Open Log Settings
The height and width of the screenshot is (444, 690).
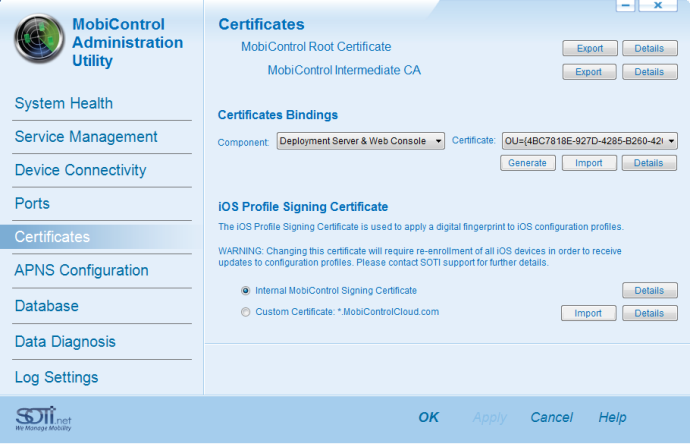(56, 377)
